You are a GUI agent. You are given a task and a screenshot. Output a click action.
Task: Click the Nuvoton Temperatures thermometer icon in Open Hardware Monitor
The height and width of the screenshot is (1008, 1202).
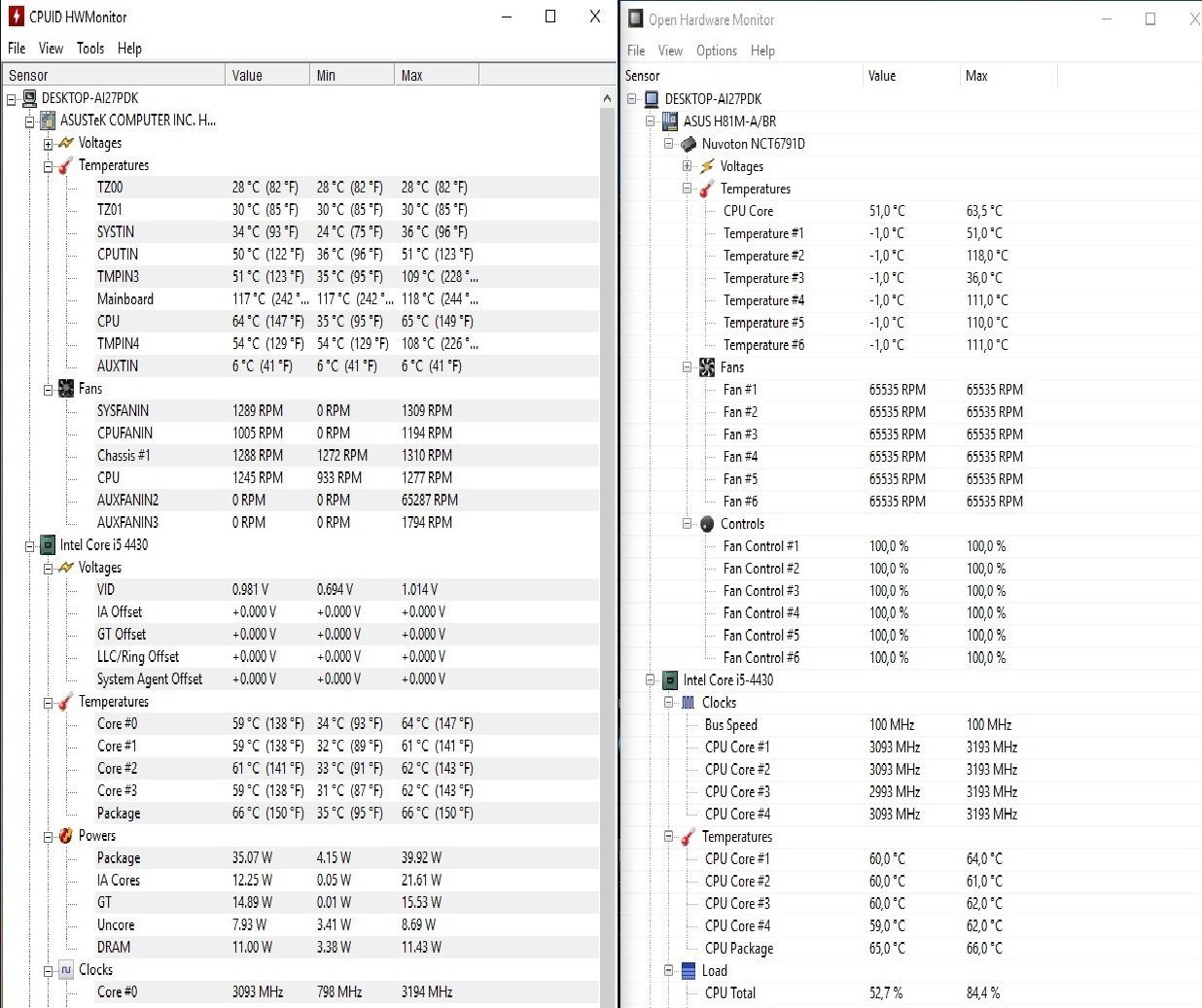click(x=707, y=189)
